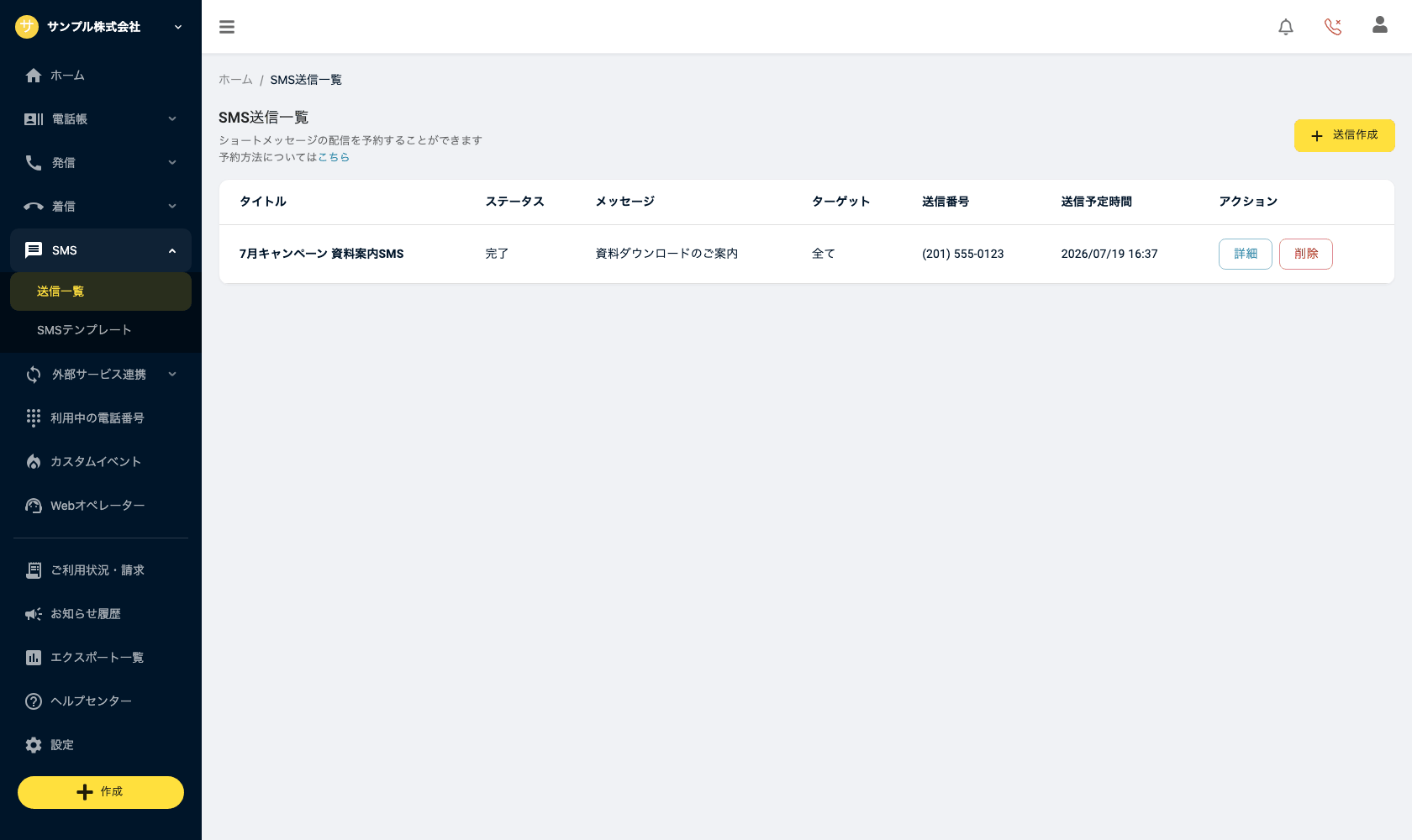Click the カスタムイベント flame icon
1412x840 pixels.
pyautogui.click(x=34, y=462)
